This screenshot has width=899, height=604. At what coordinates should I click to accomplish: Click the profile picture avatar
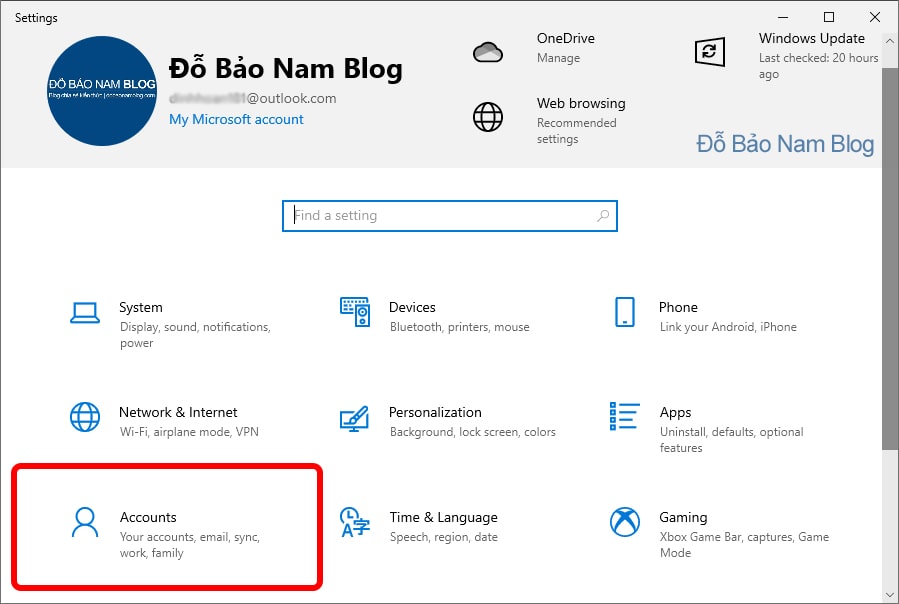click(x=102, y=91)
